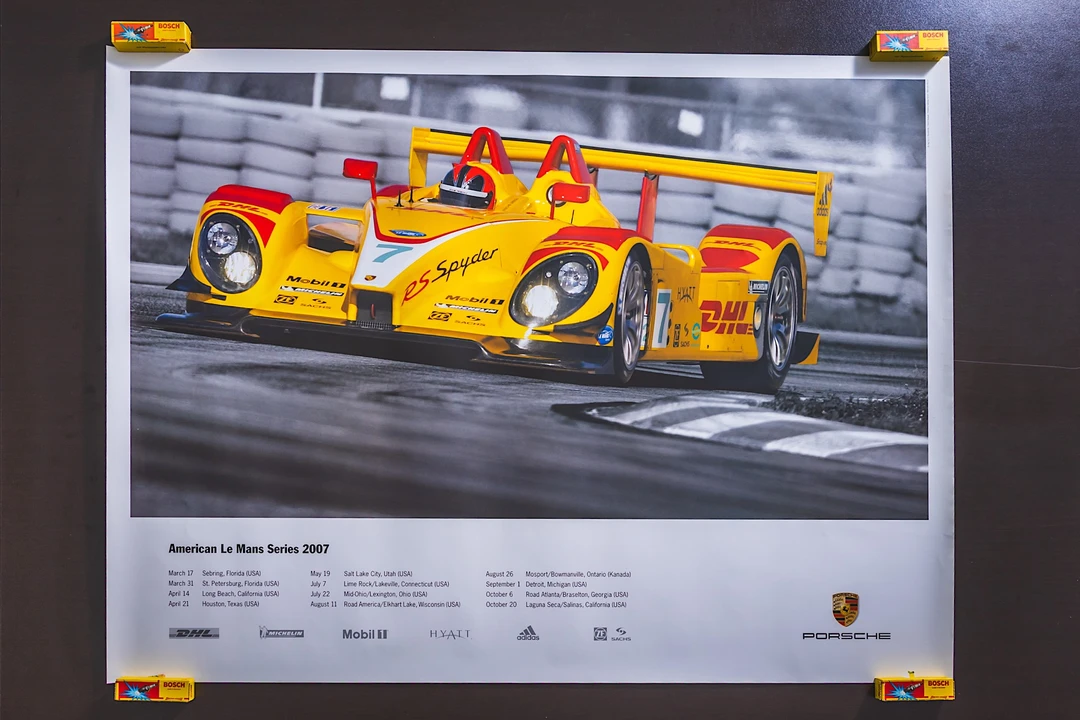Click the adidas logo on the rear wing endplate
This screenshot has width=1080, height=720.
[823, 198]
